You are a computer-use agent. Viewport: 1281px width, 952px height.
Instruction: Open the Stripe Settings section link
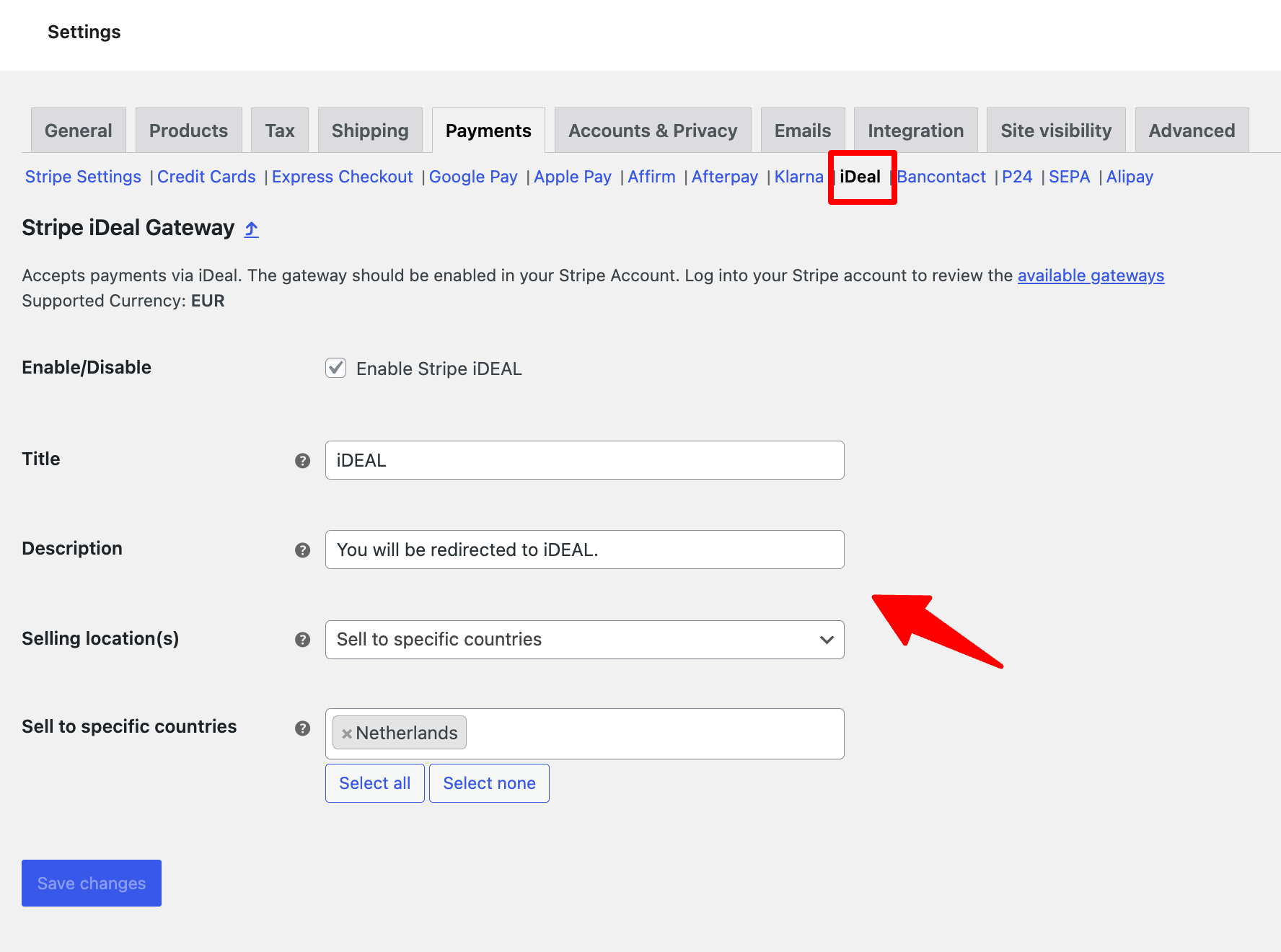[83, 177]
